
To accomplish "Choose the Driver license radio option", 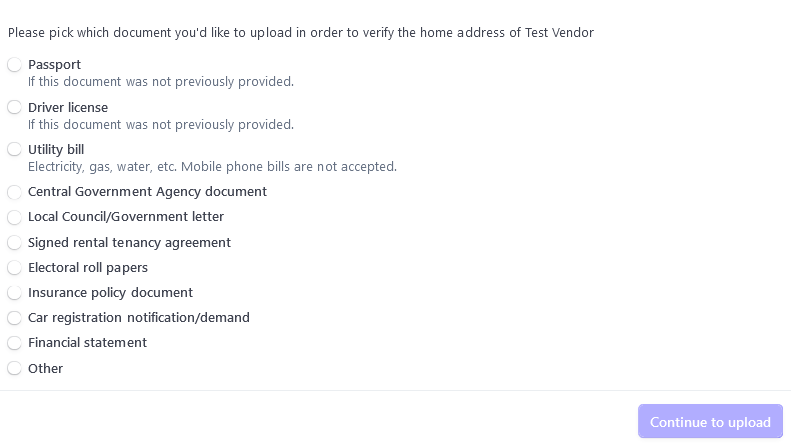I will [x=14, y=107].
